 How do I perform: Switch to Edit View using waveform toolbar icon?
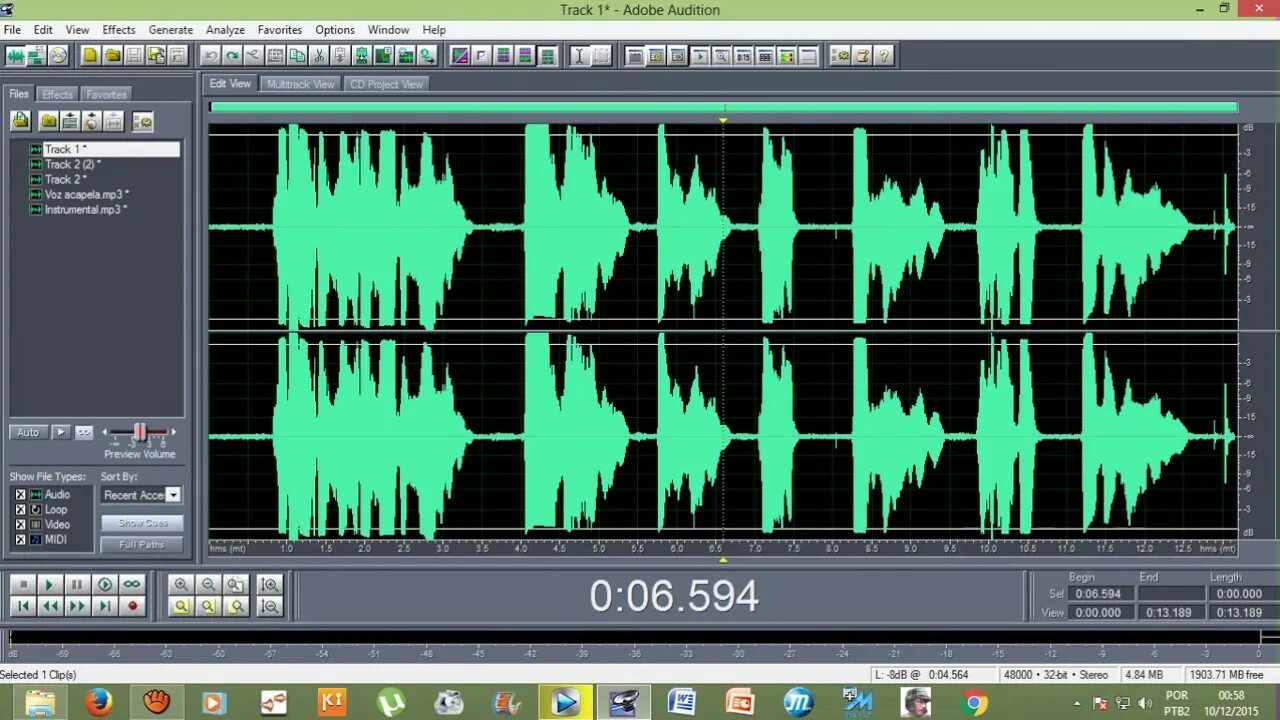(15, 56)
